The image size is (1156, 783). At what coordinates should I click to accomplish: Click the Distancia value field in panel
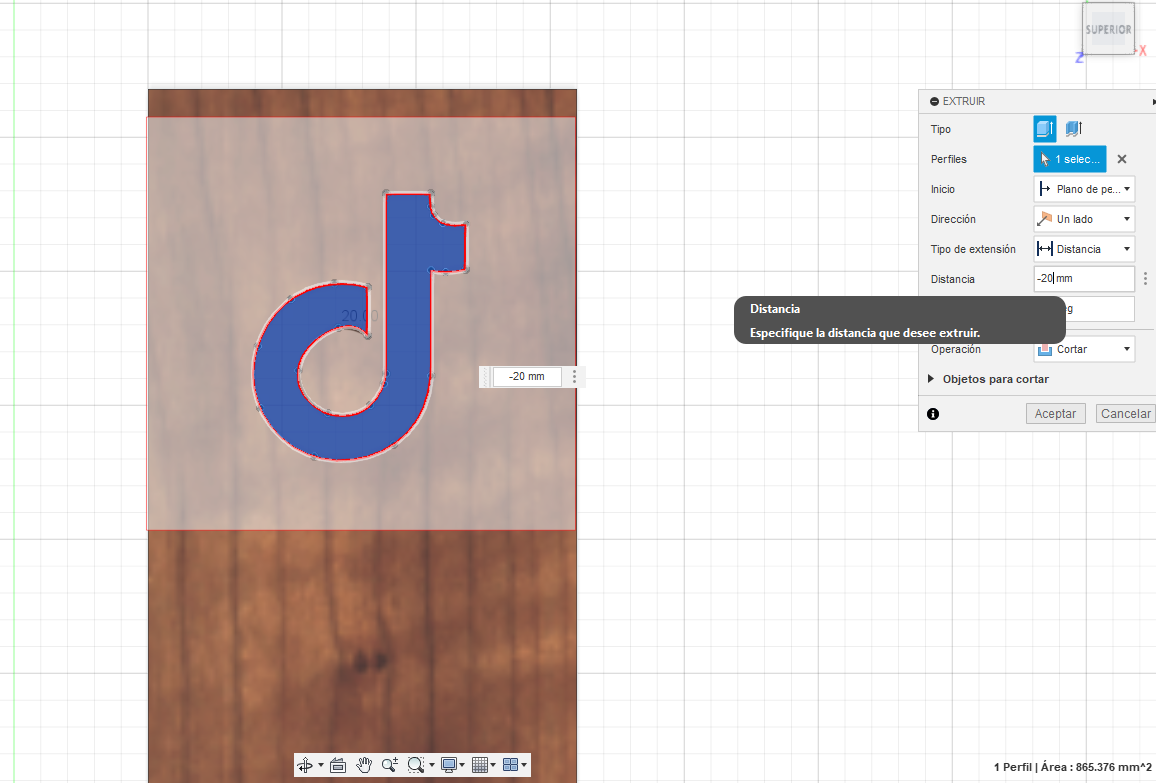pos(1084,279)
